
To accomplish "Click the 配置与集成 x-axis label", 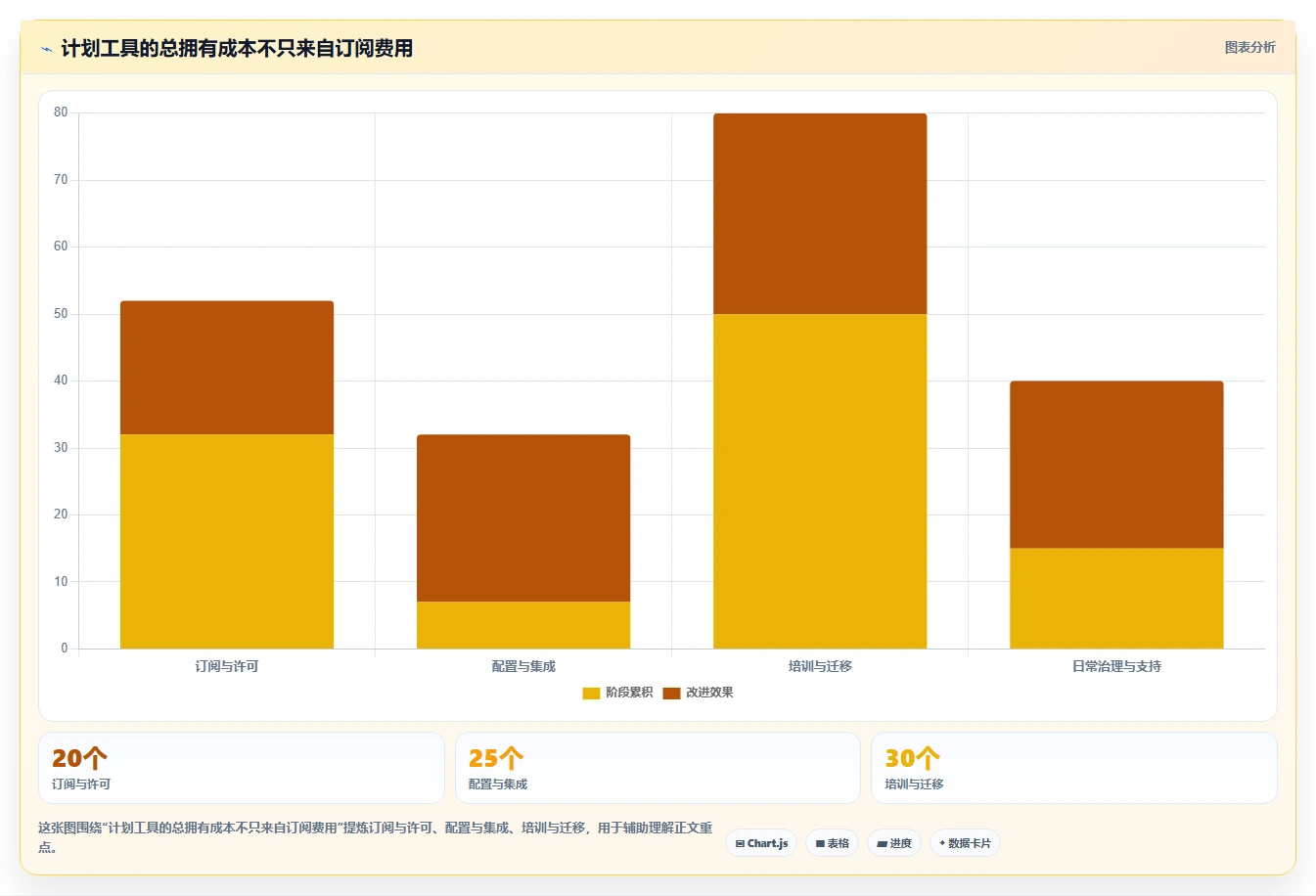I will (523, 666).
